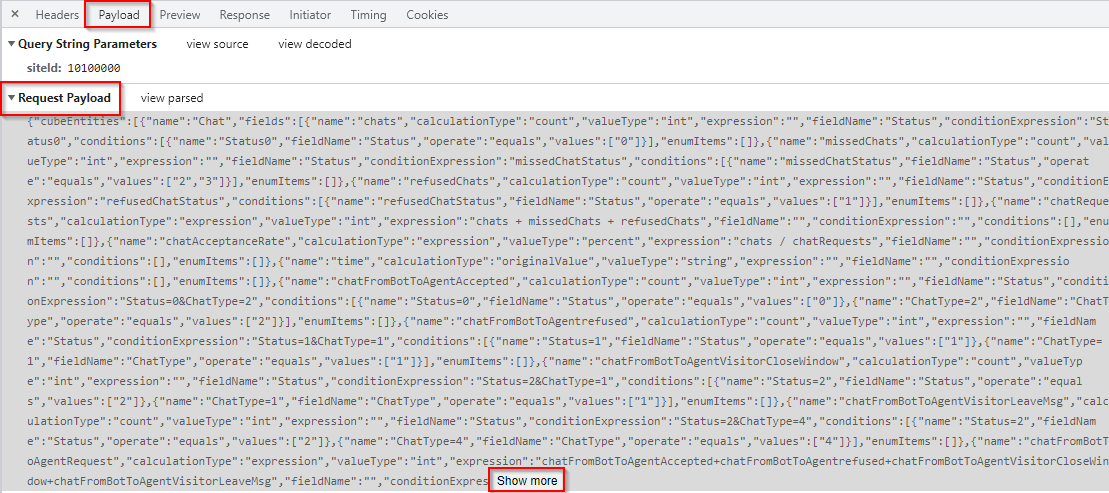Click view source for query parameters
Screen dimensions: 1109x493
[x=217, y=44]
